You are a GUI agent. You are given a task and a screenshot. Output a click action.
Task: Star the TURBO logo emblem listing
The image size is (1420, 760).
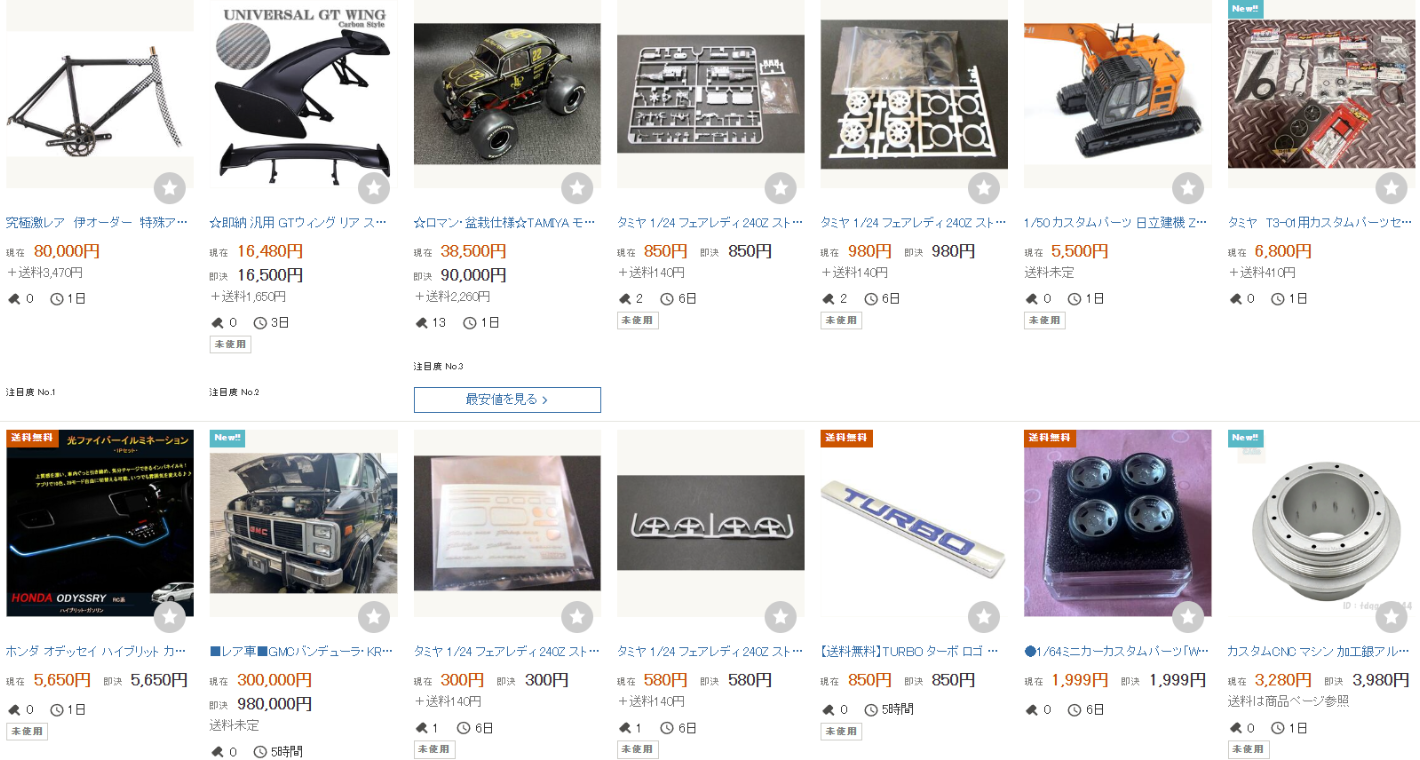point(984,617)
